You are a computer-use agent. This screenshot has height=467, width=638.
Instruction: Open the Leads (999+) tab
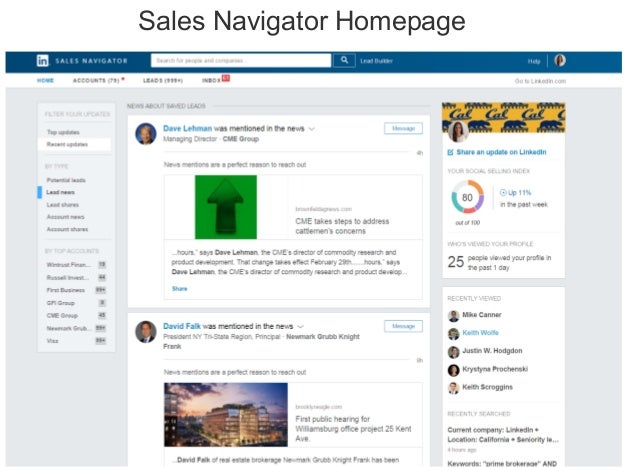pyautogui.click(x=163, y=81)
